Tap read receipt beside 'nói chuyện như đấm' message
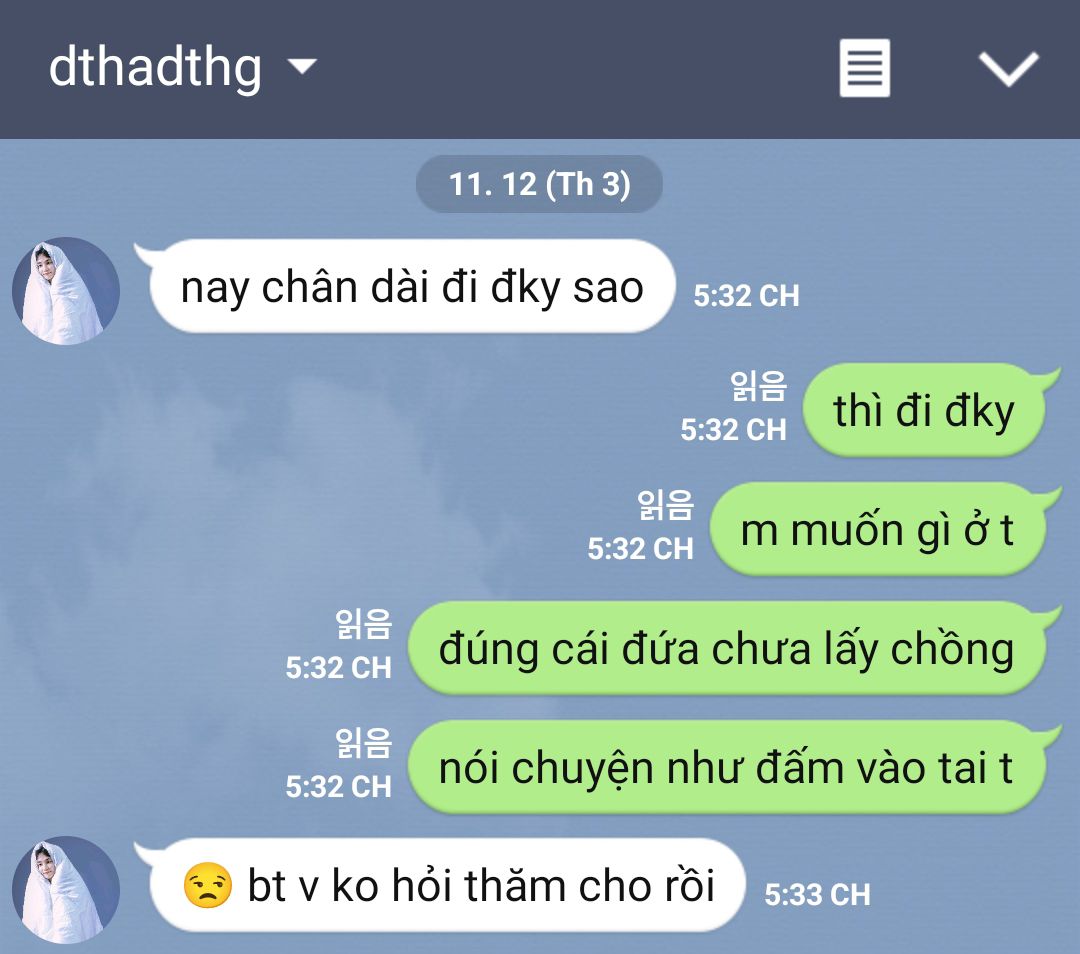The image size is (1080, 954). 364,743
